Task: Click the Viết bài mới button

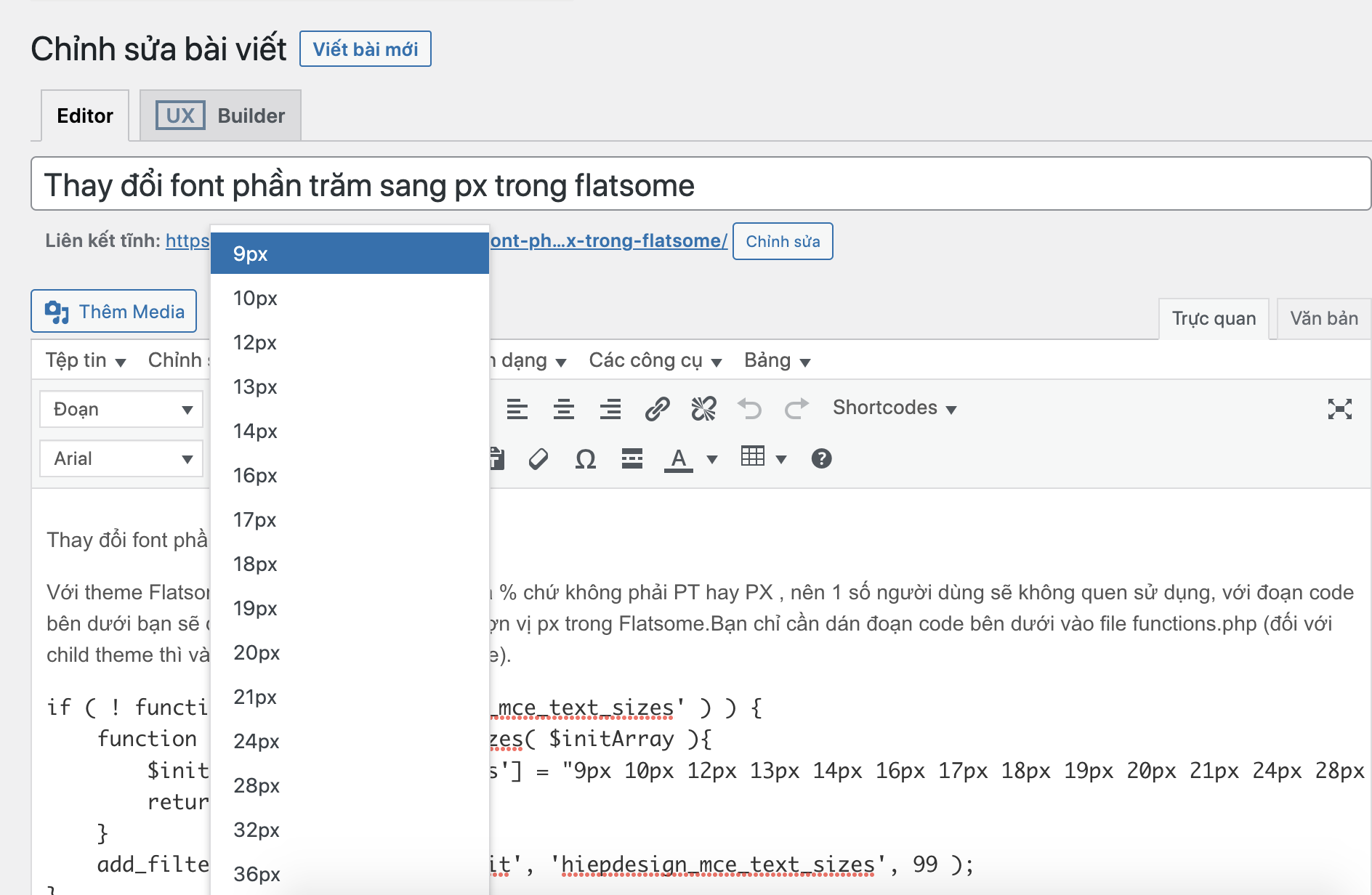Action: tap(366, 49)
